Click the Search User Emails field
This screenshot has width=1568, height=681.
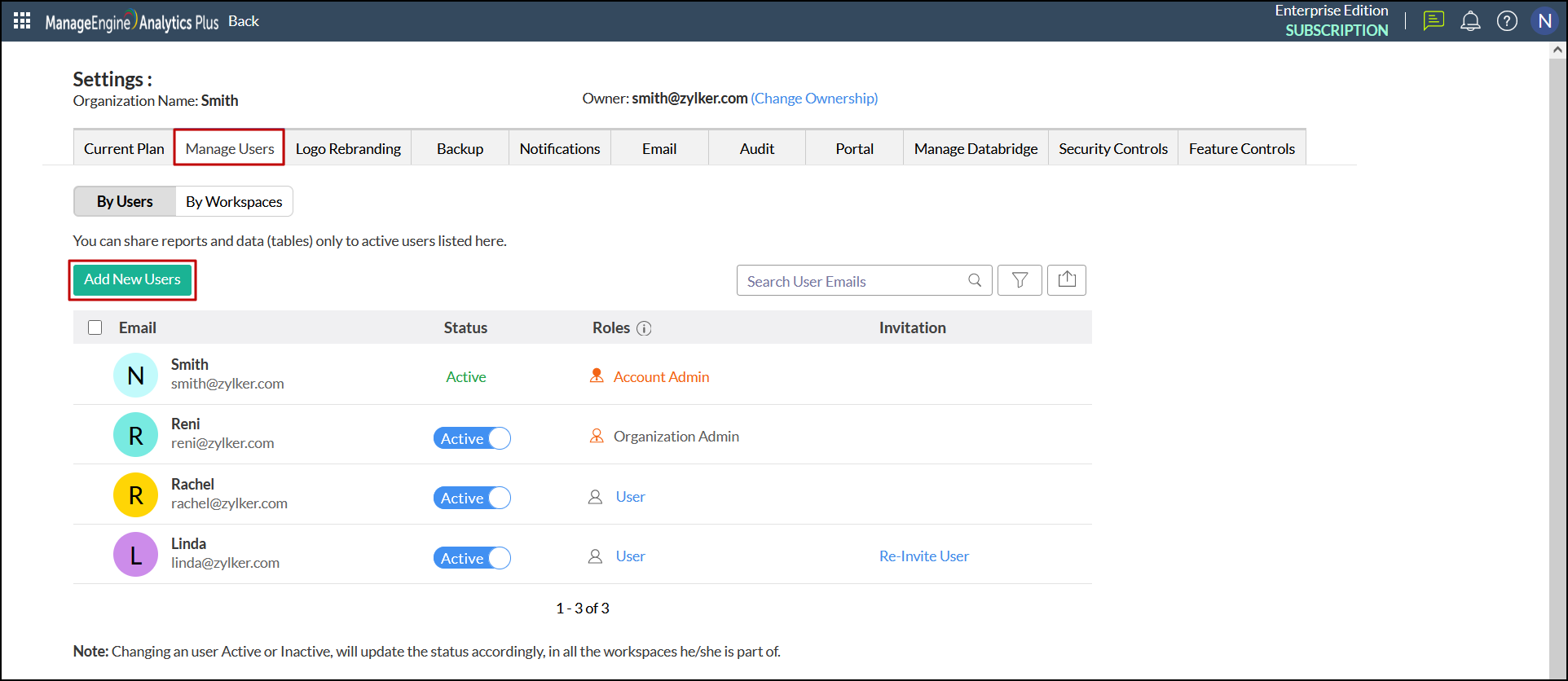point(852,281)
